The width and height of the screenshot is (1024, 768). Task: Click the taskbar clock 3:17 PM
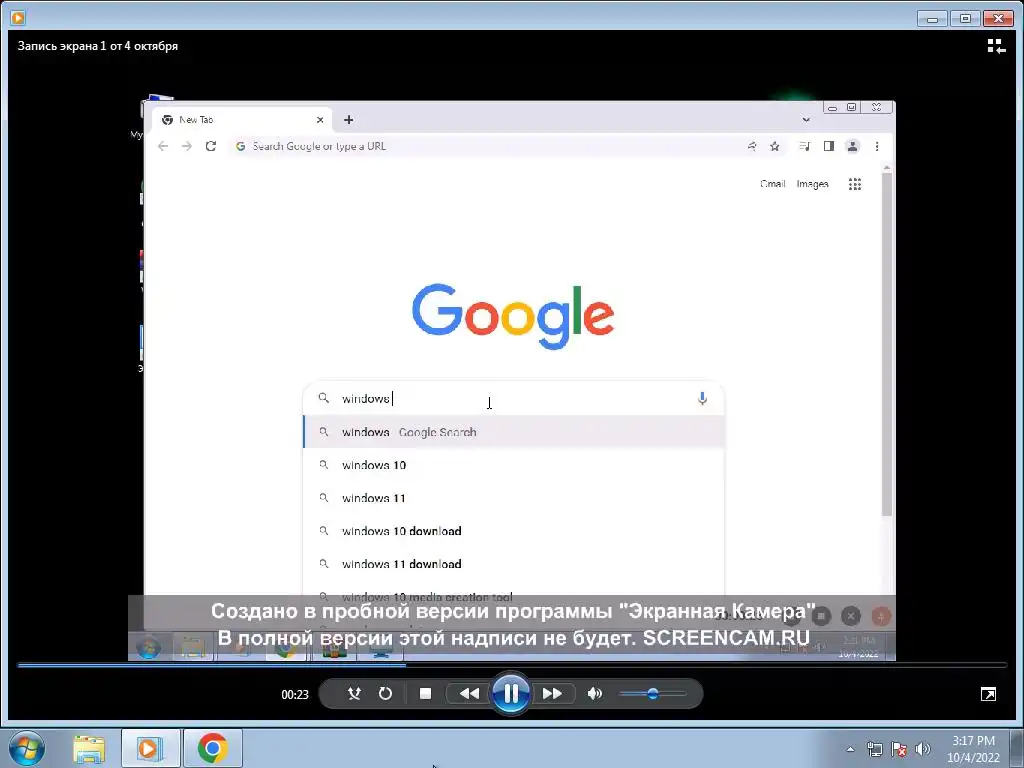tap(973, 749)
